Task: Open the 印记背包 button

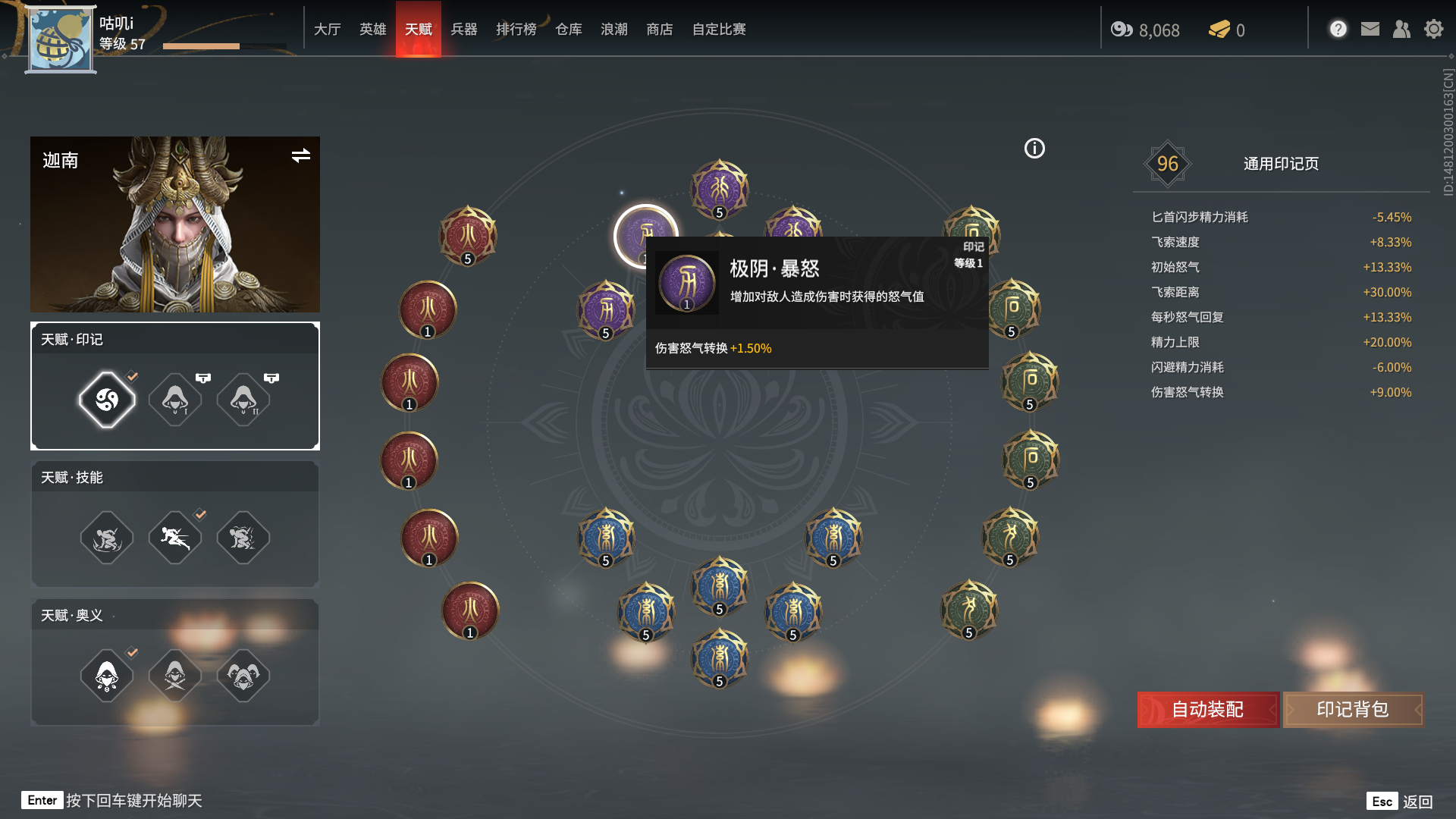Action: 1353,710
